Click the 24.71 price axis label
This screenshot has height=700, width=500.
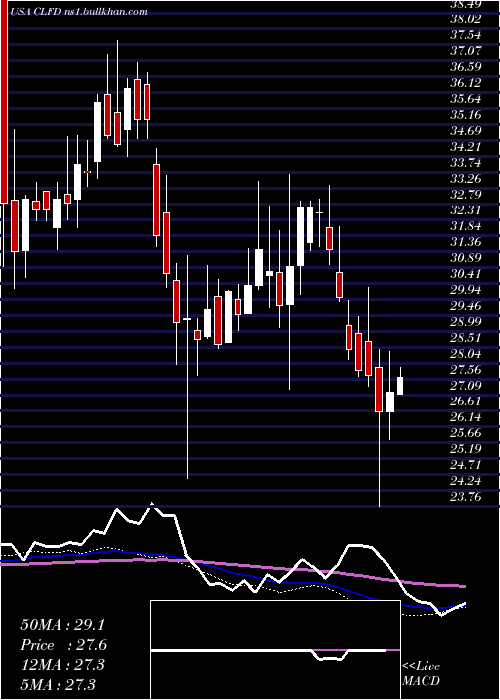(x=466, y=465)
